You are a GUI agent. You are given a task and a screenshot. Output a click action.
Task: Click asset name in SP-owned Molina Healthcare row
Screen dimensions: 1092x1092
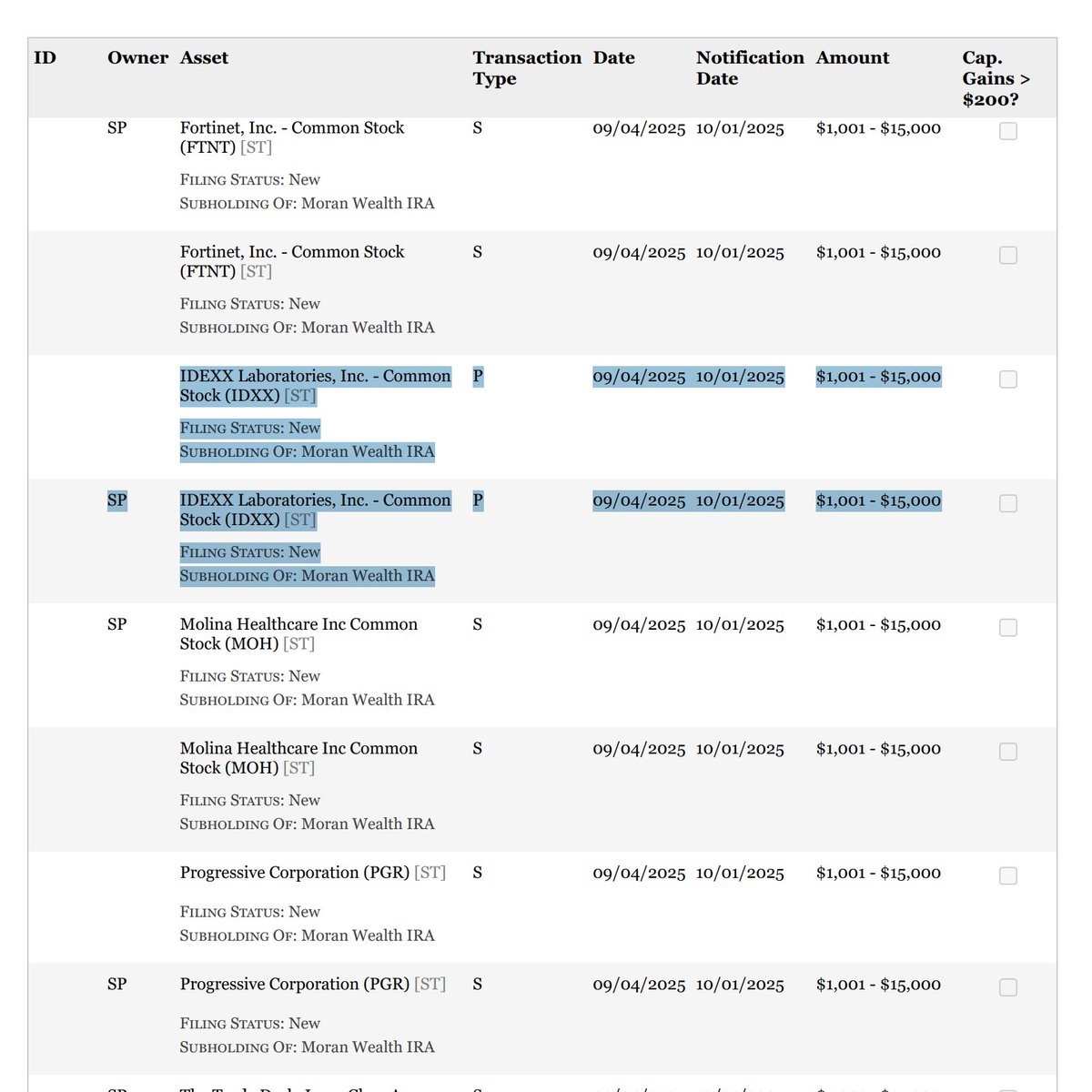298,633
